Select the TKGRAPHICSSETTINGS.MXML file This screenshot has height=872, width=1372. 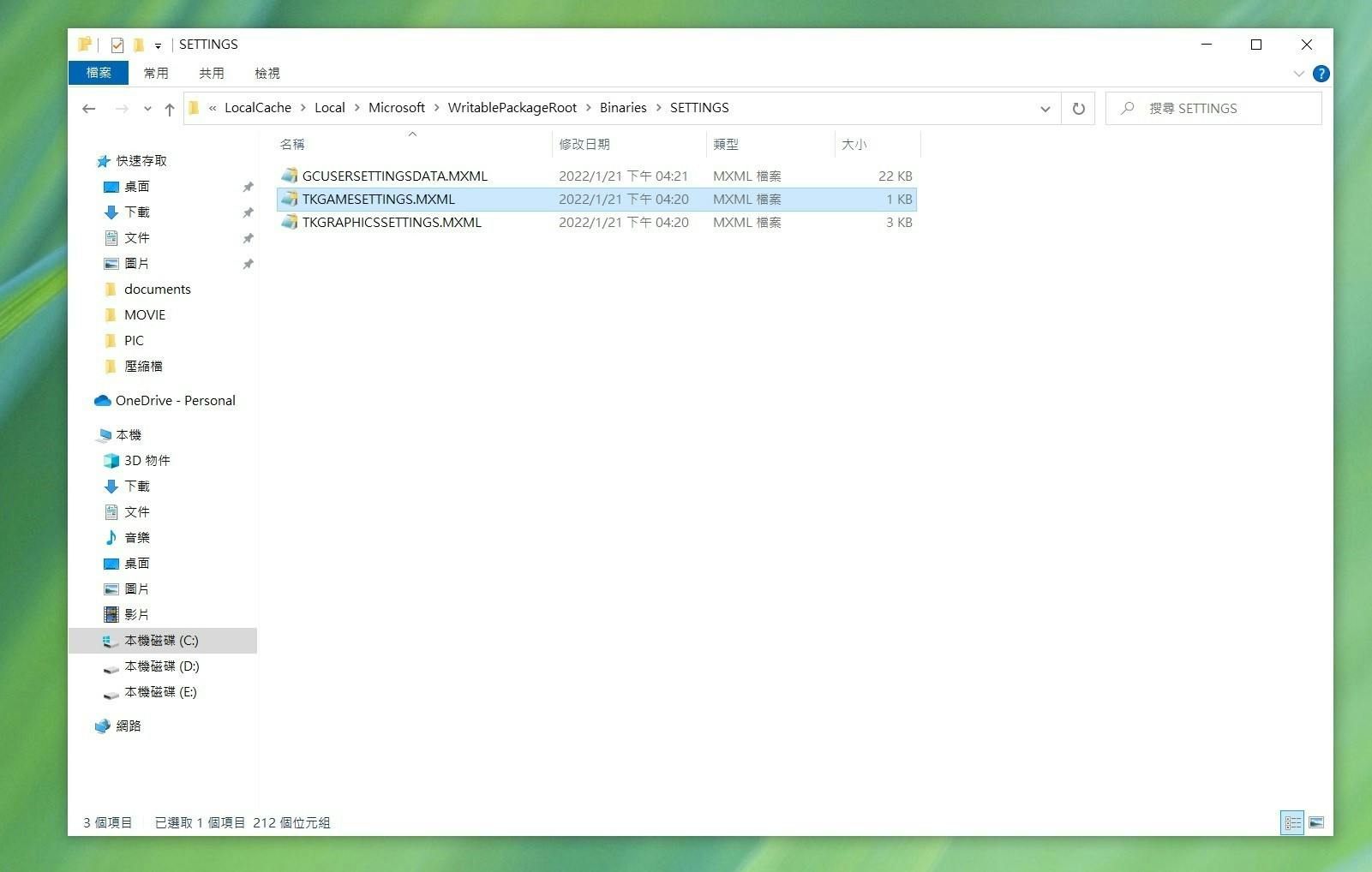[x=392, y=223]
